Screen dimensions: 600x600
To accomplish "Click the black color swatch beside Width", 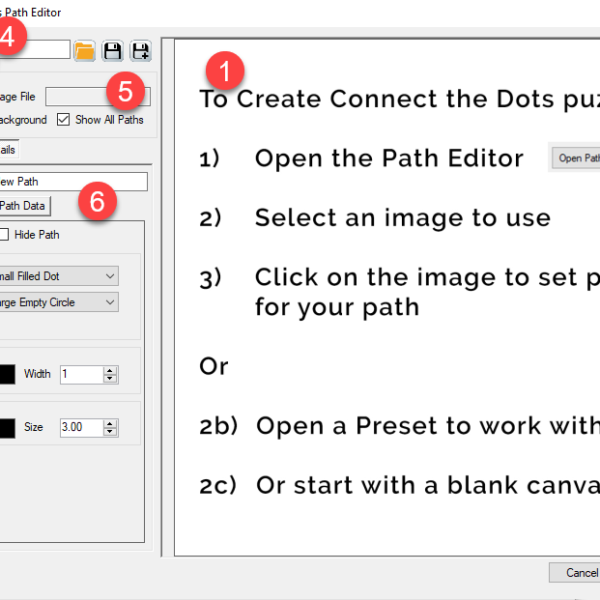I will [x=5, y=374].
